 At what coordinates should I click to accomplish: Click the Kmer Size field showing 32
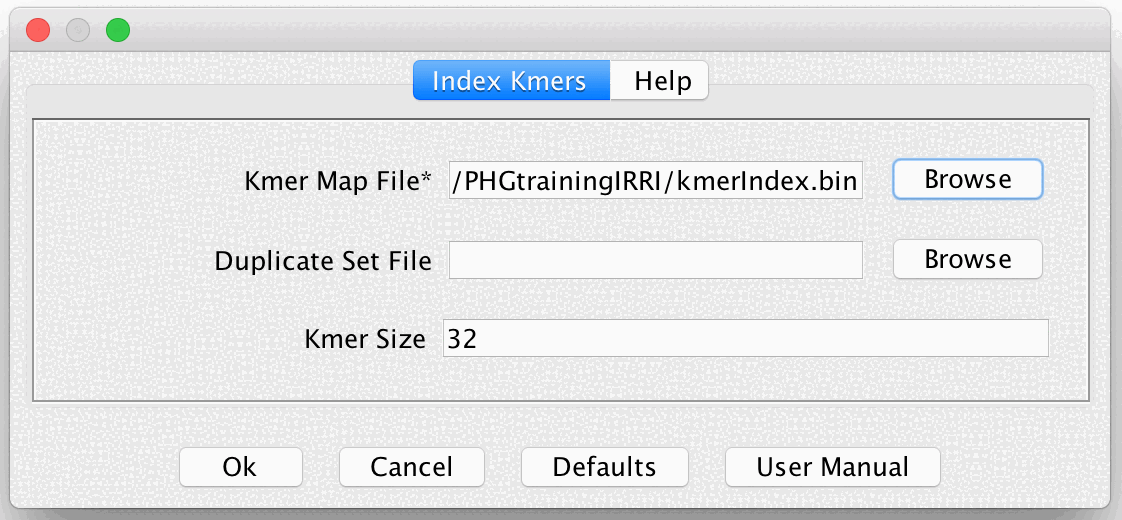746,338
